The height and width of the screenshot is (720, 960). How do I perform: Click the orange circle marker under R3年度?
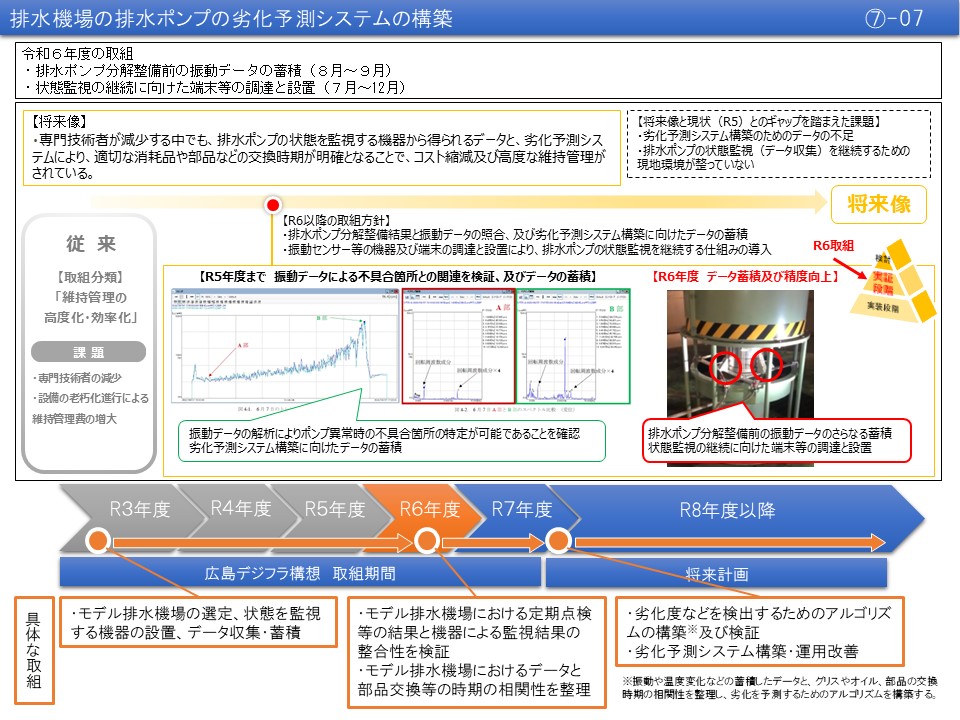point(97,541)
